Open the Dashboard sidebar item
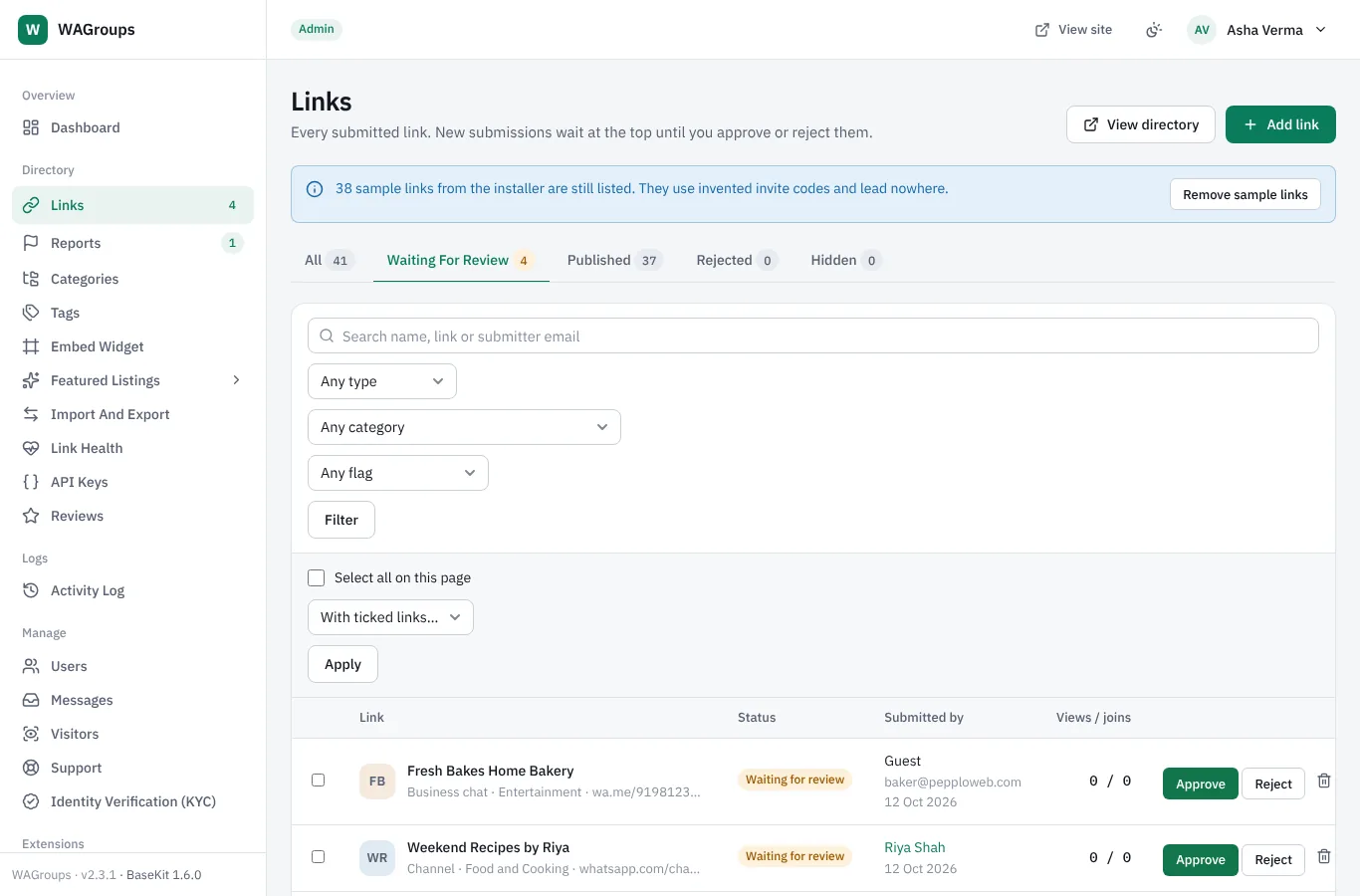Screen dimensions: 1360x896 point(132,127)
